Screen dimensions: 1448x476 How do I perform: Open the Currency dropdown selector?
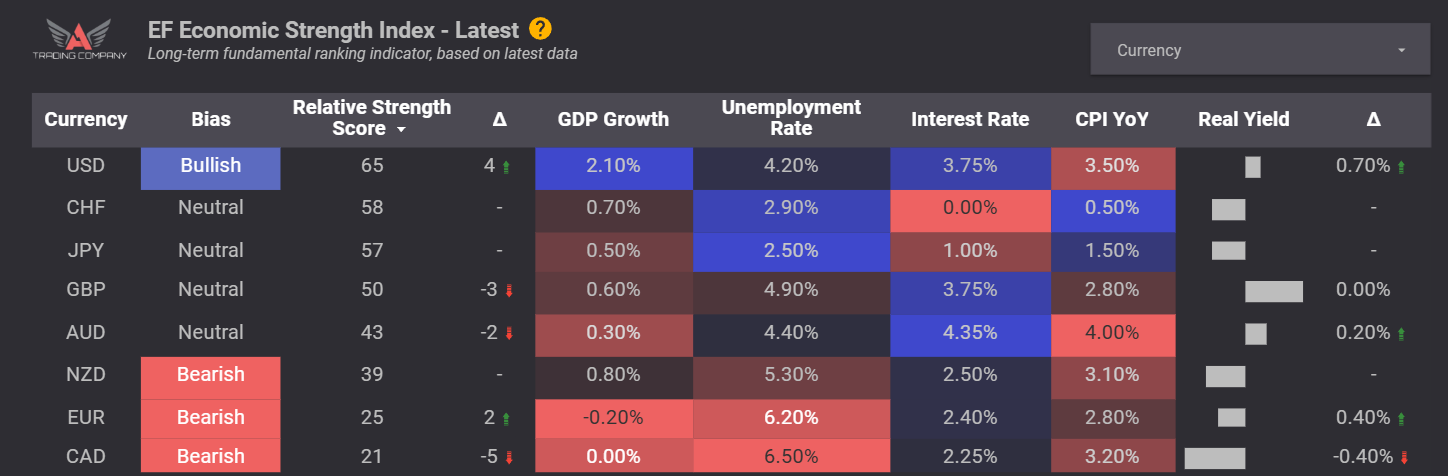[1260, 50]
